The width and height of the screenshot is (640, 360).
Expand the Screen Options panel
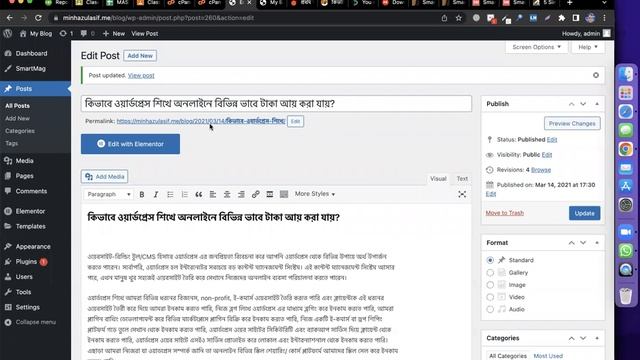(x=536, y=47)
